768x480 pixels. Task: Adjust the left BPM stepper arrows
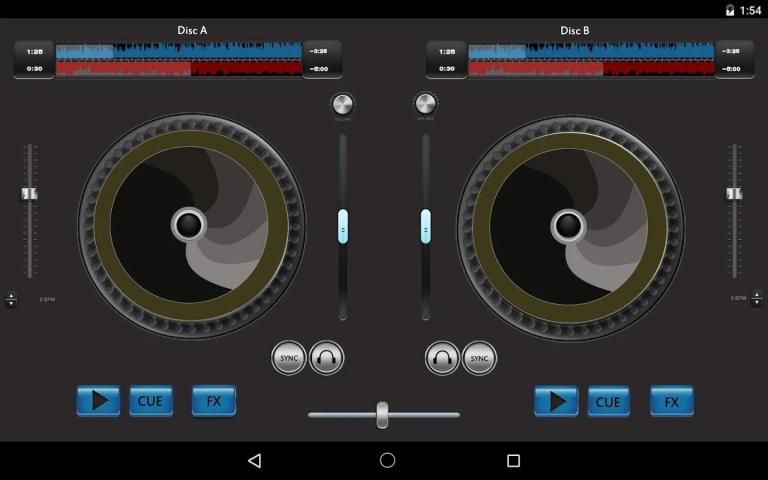[x=11, y=299]
